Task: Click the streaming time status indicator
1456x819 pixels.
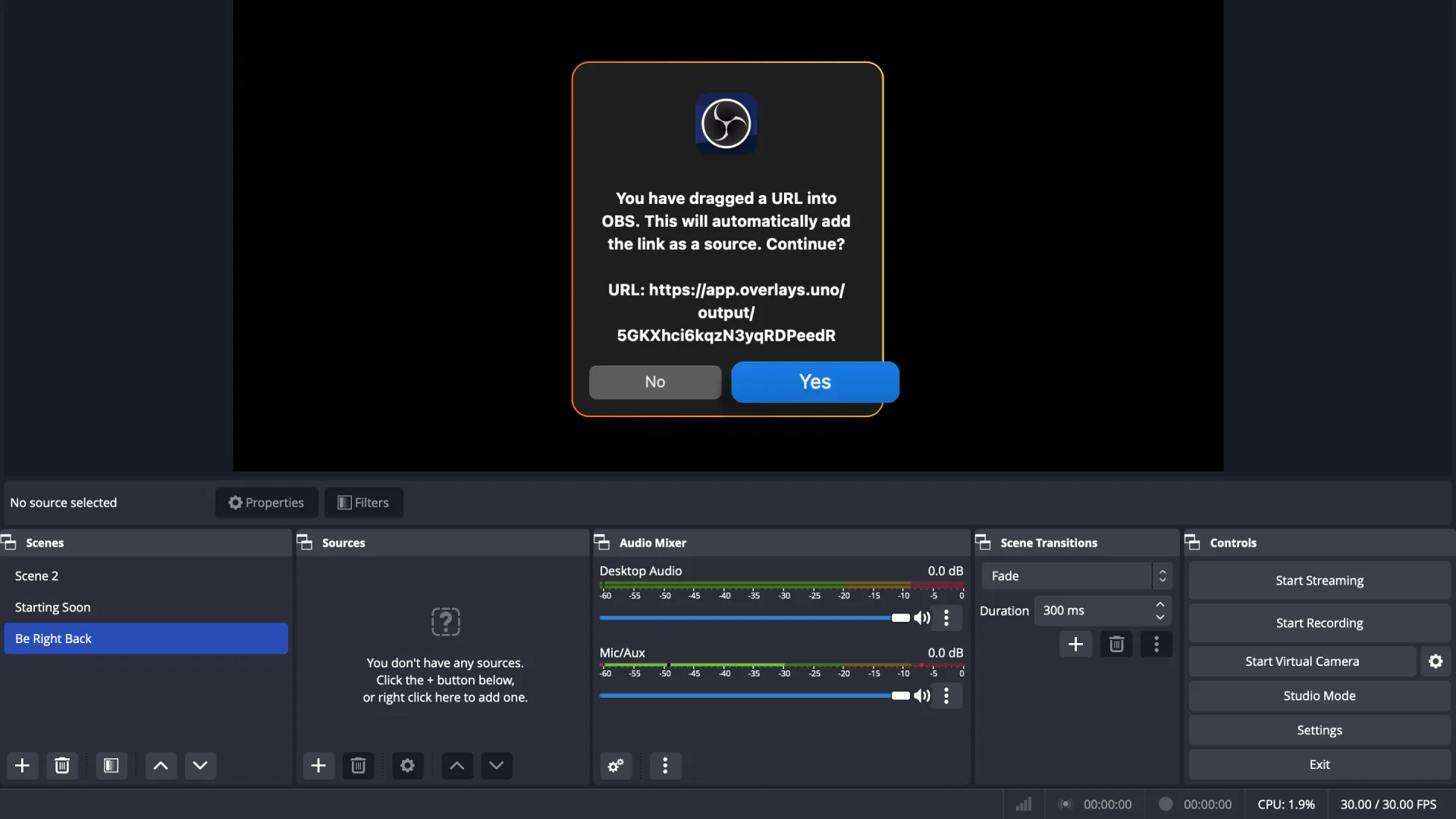Action: 1096,804
